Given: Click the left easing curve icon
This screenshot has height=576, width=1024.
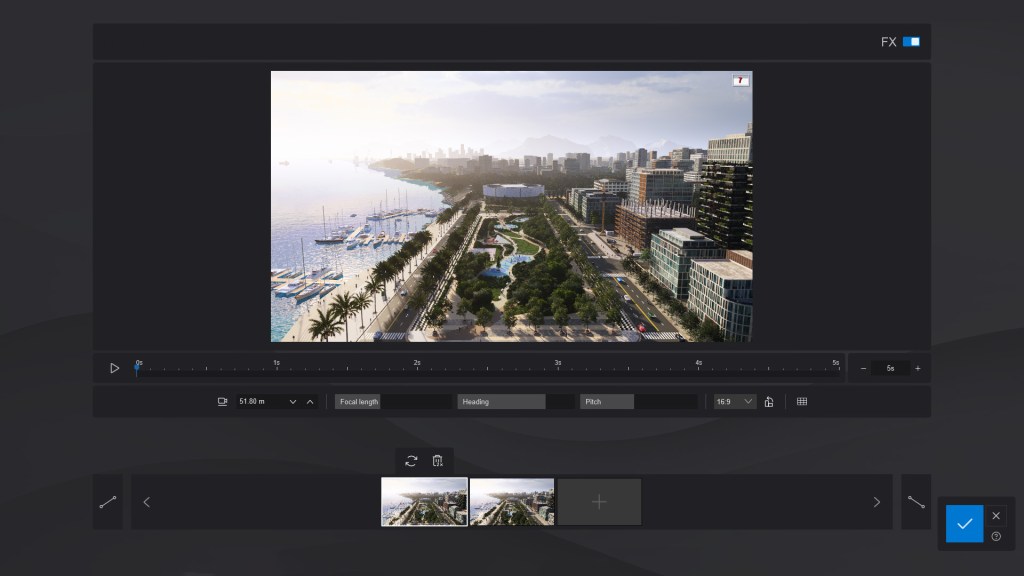Looking at the screenshot, I should [x=108, y=501].
